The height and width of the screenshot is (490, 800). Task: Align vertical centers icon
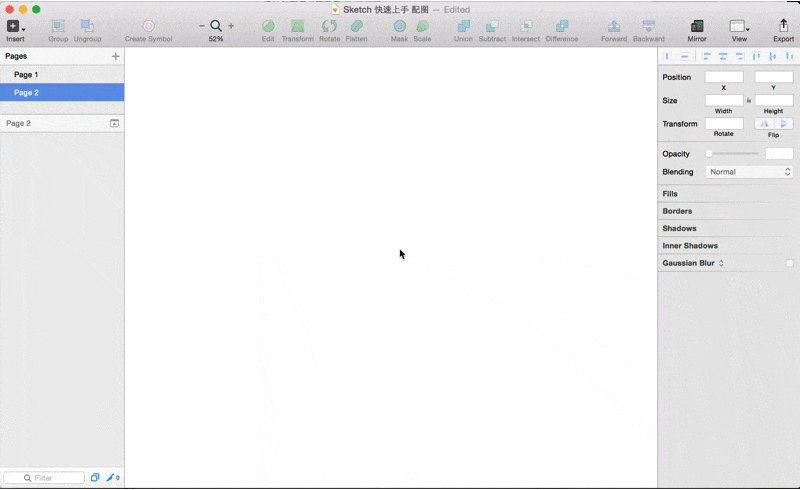(773, 56)
